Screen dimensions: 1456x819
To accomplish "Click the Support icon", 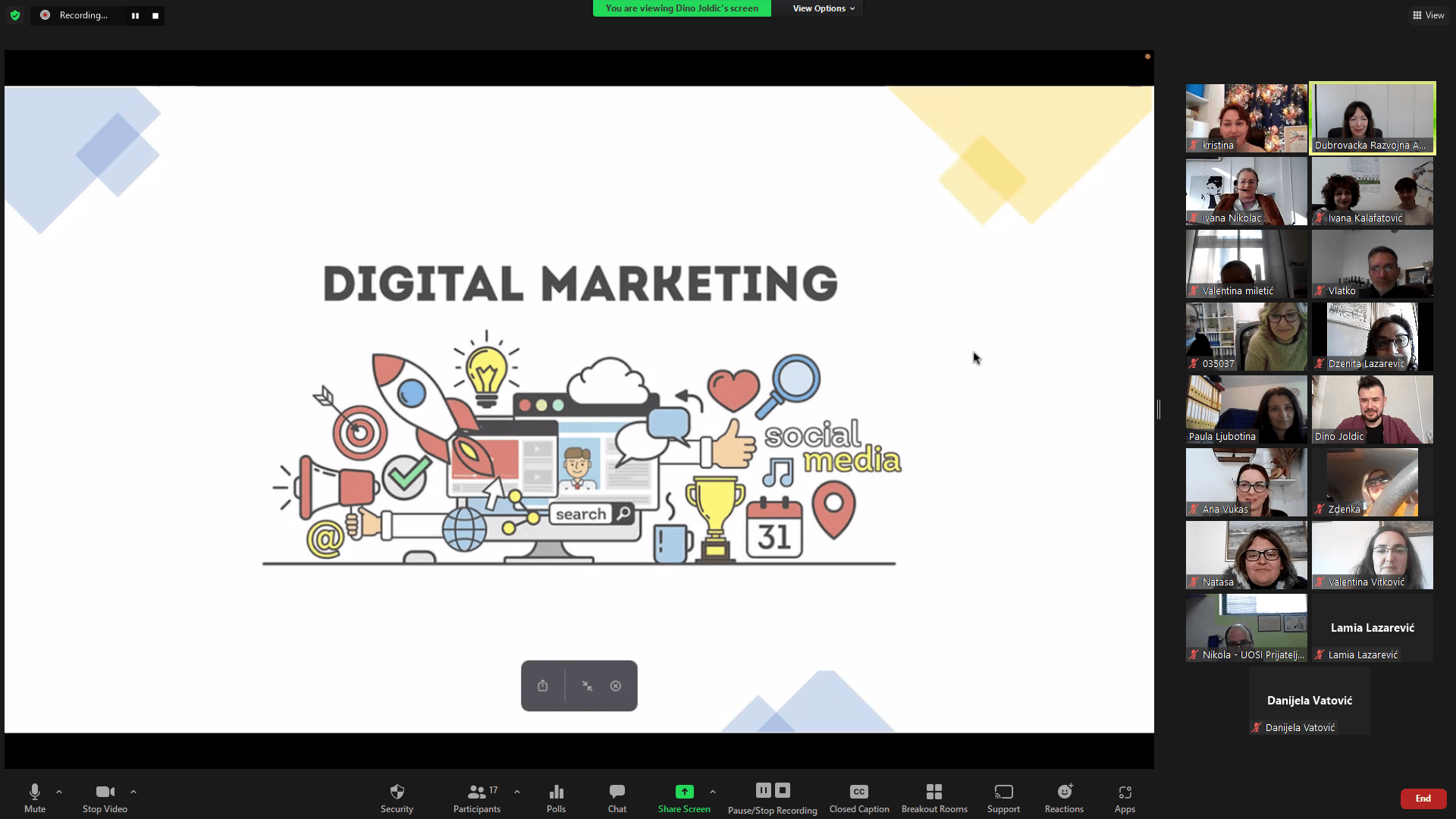I will tap(1003, 792).
